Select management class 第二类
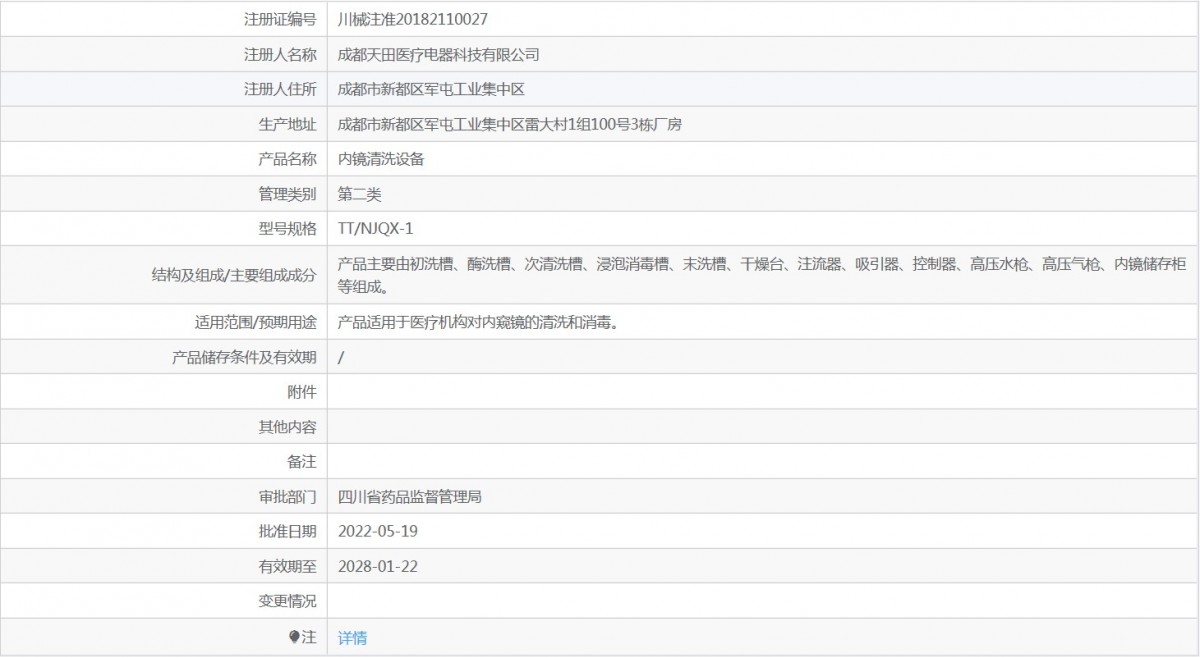Image resolution: width=1200 pixels, height=658 pixels. click(x=360, y=193)
